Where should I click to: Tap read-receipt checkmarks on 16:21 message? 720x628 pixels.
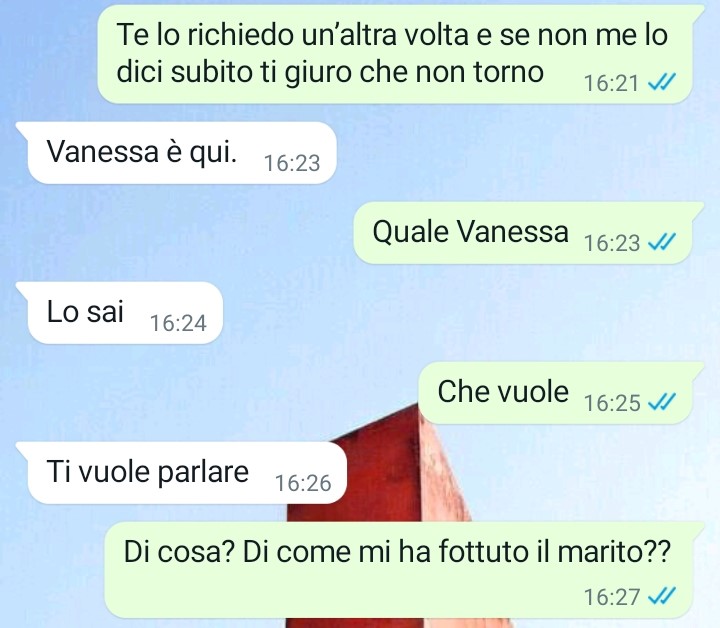pos(662,83)
